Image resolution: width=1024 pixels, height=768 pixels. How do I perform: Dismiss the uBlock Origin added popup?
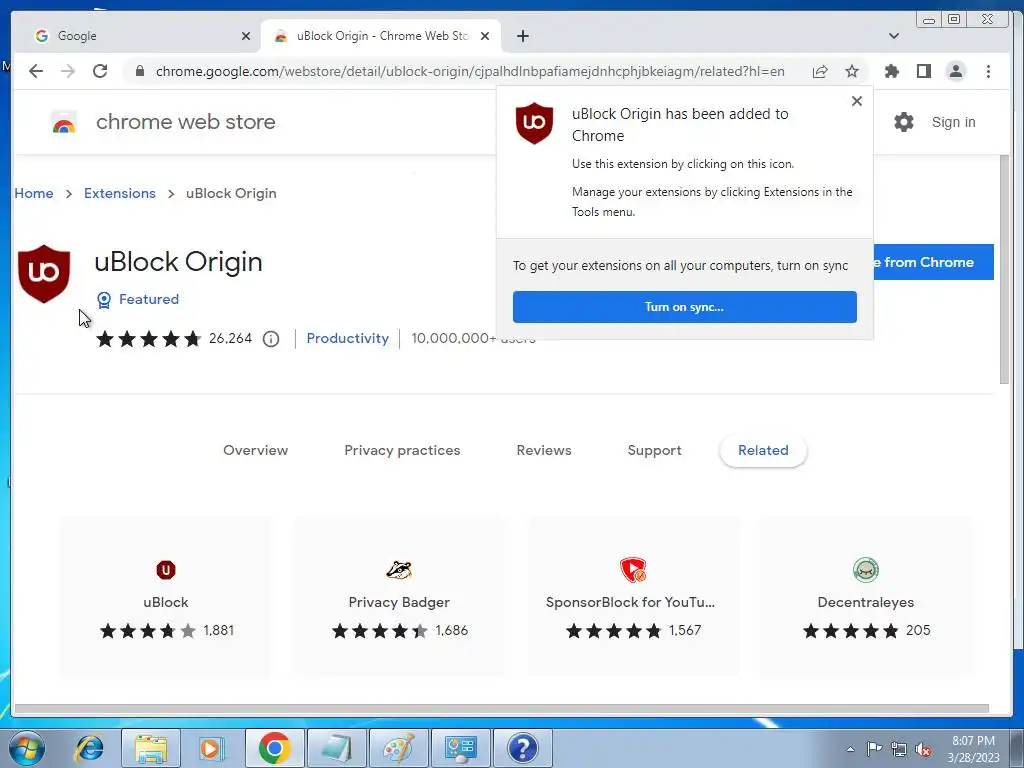tap(857, 101)
